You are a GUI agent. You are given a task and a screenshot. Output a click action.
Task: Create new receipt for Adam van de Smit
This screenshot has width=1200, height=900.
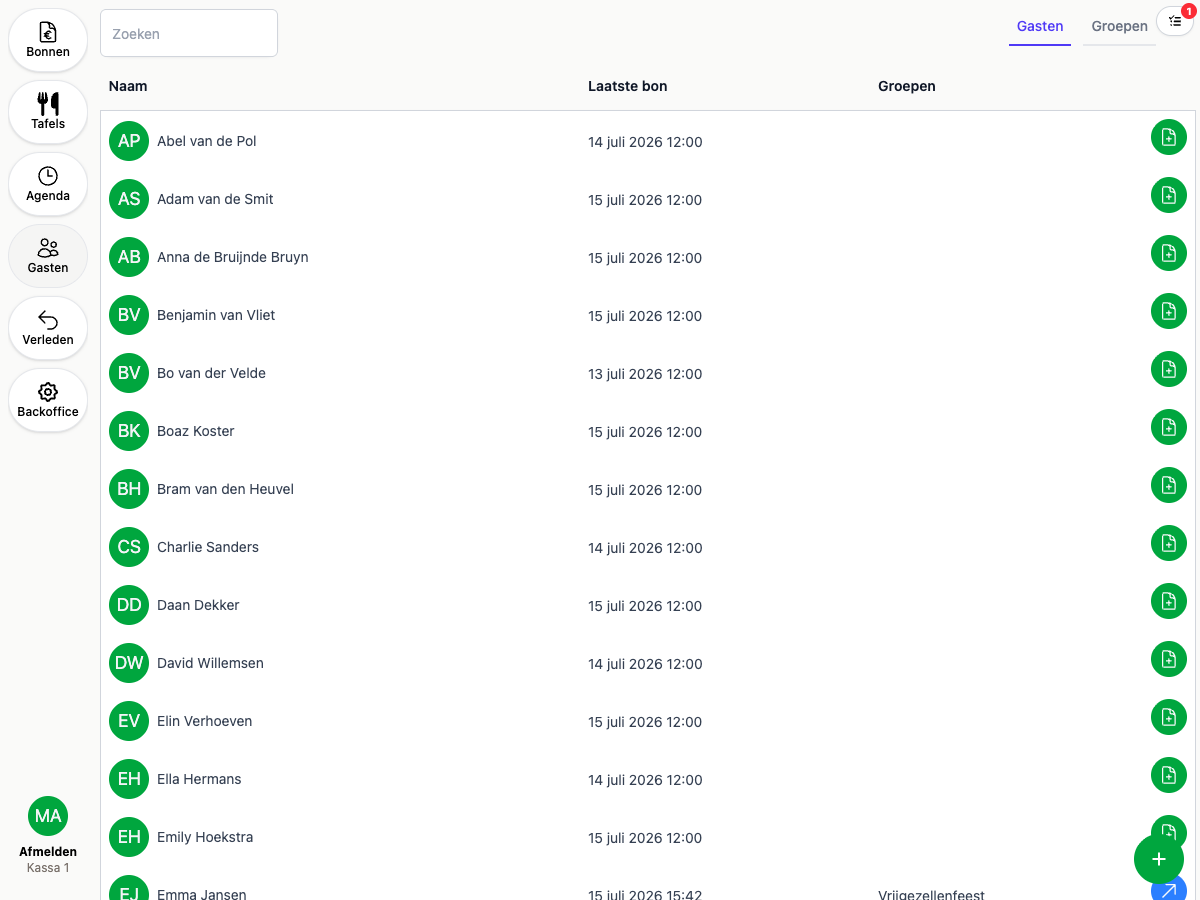[1169, 195]
